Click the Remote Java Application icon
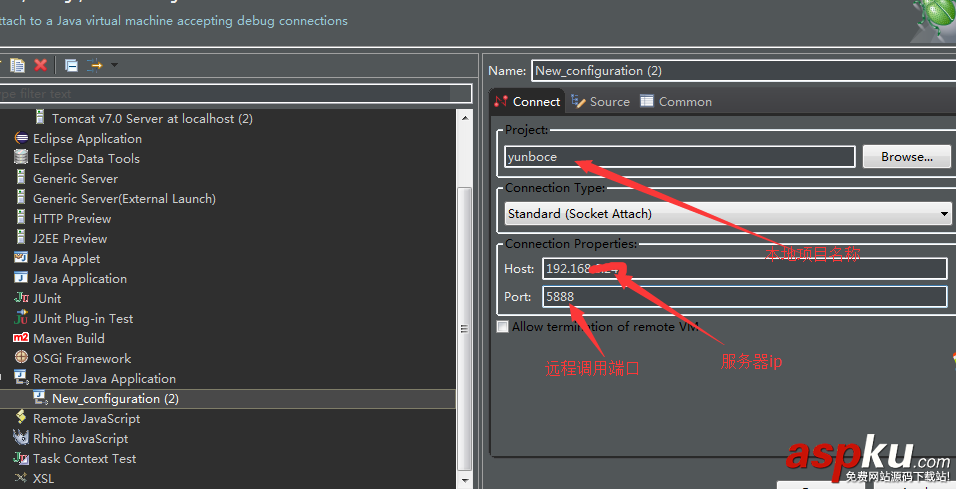Image resolution: width=956 pixels, height=489 pixels. pos(21,378)
